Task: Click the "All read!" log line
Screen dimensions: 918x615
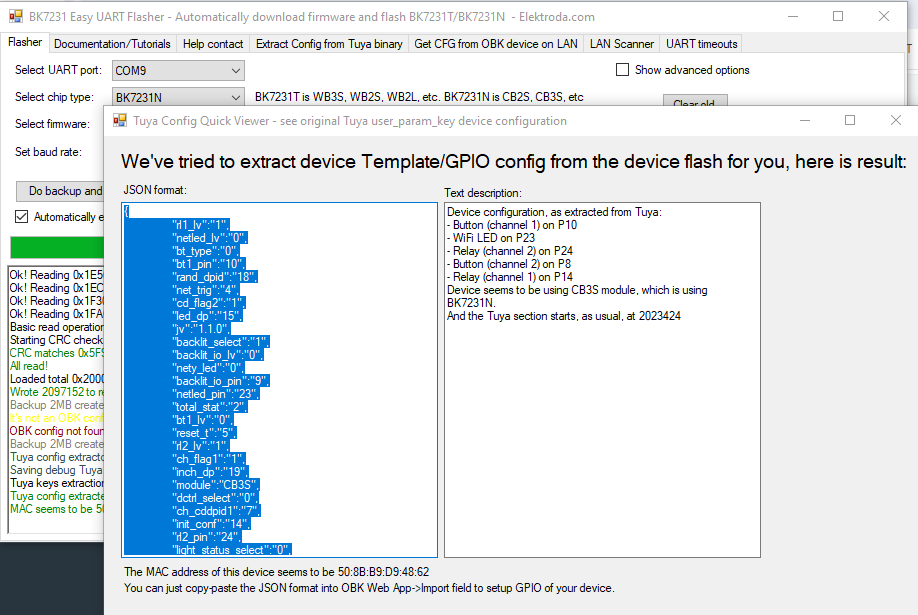Action: coord(29,365)
